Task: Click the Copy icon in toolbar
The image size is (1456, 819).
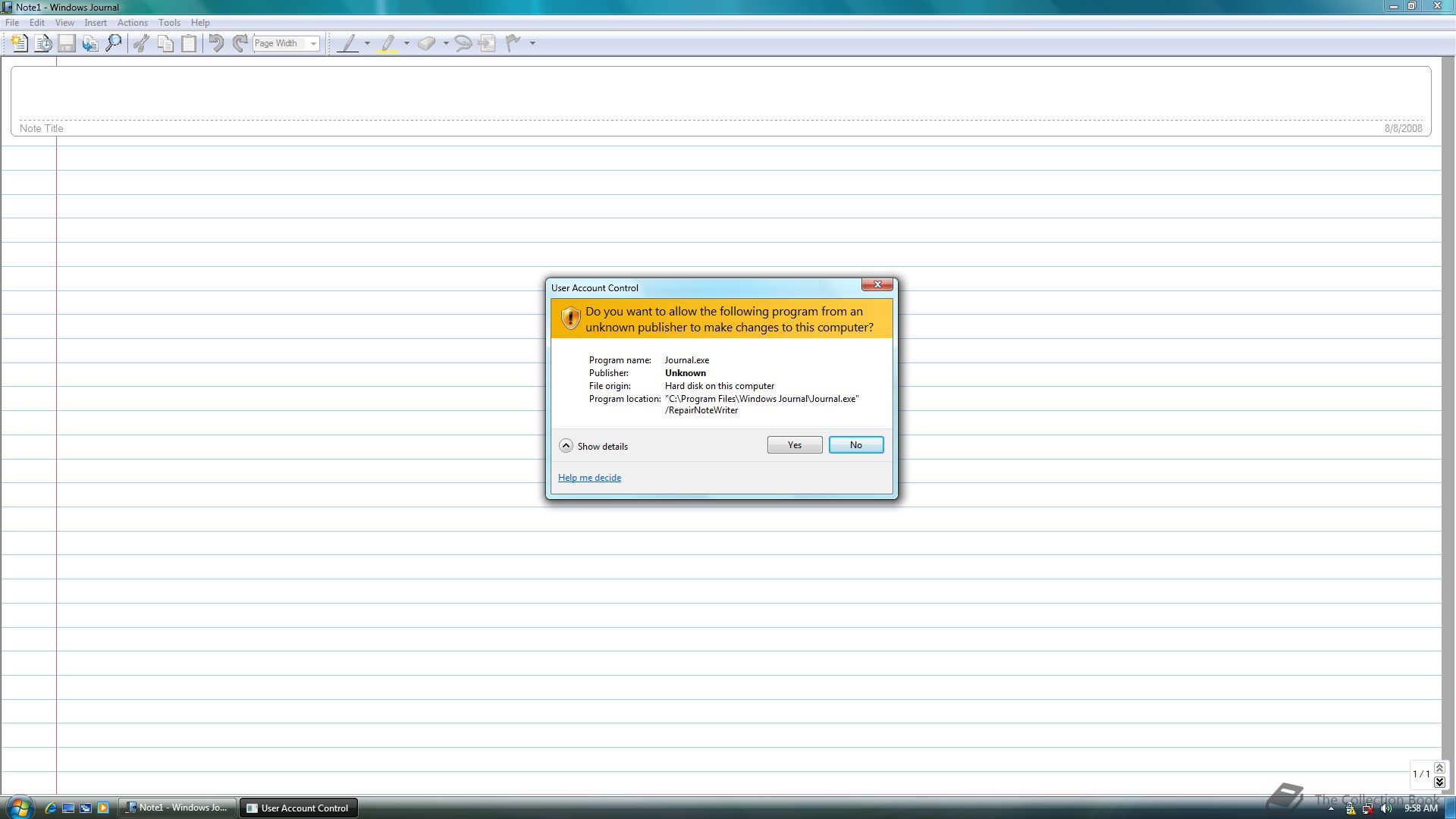Action: click(x=165, y=43)
